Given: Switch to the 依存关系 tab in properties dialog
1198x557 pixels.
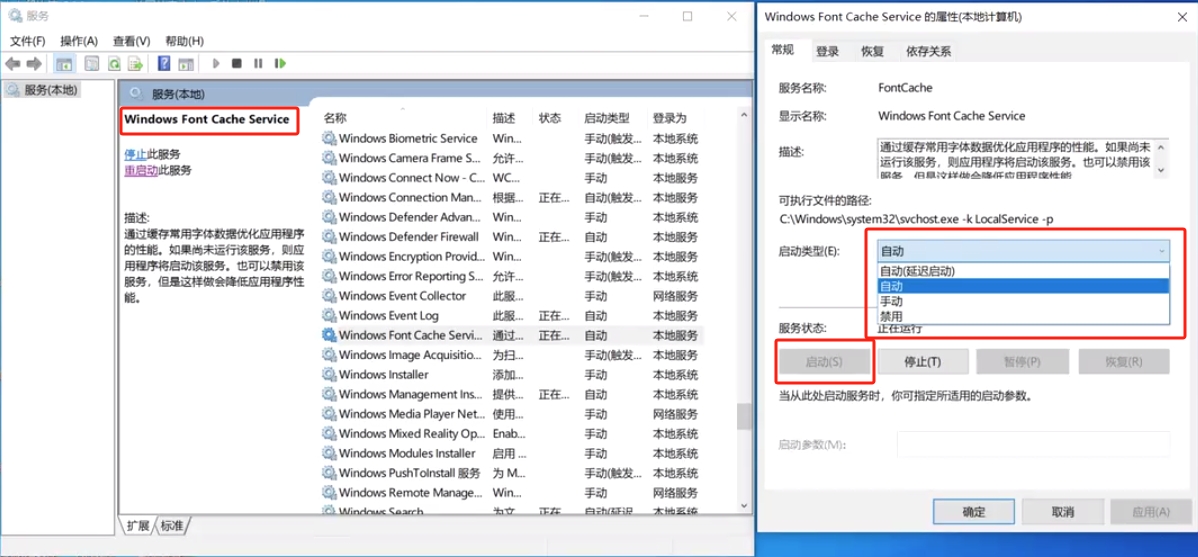Looking at the screenshot, I should click(x=928, y=51).
